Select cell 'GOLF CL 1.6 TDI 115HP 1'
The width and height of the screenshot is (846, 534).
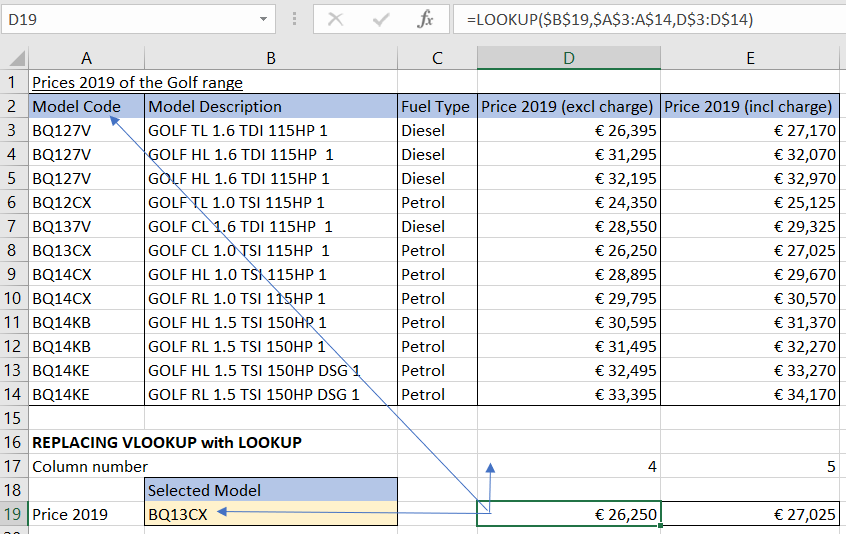point(271,227)
